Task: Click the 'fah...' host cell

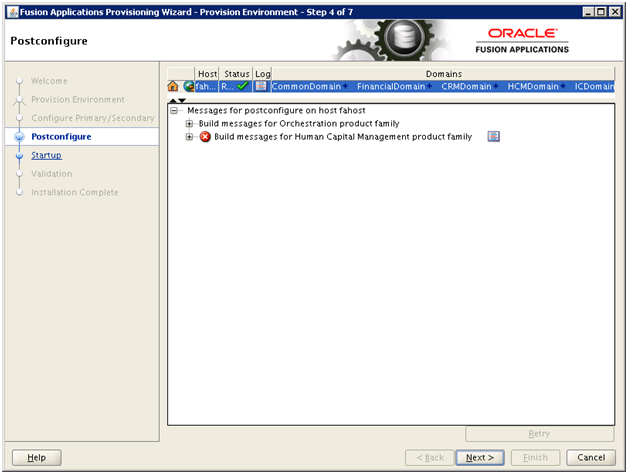Action: (206, 87)
